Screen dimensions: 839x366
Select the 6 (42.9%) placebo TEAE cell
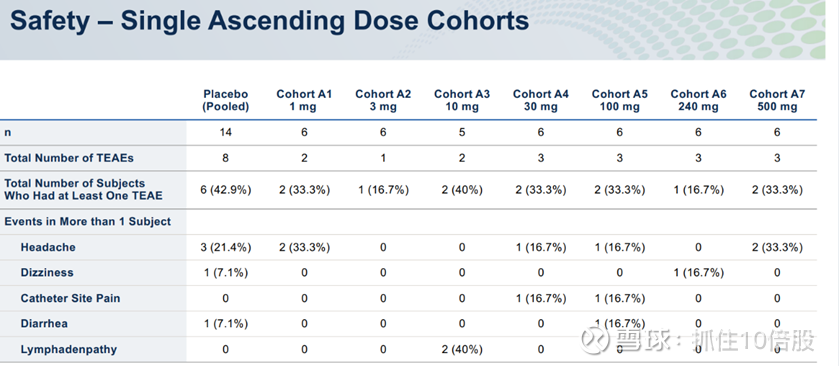click(225, 189)
